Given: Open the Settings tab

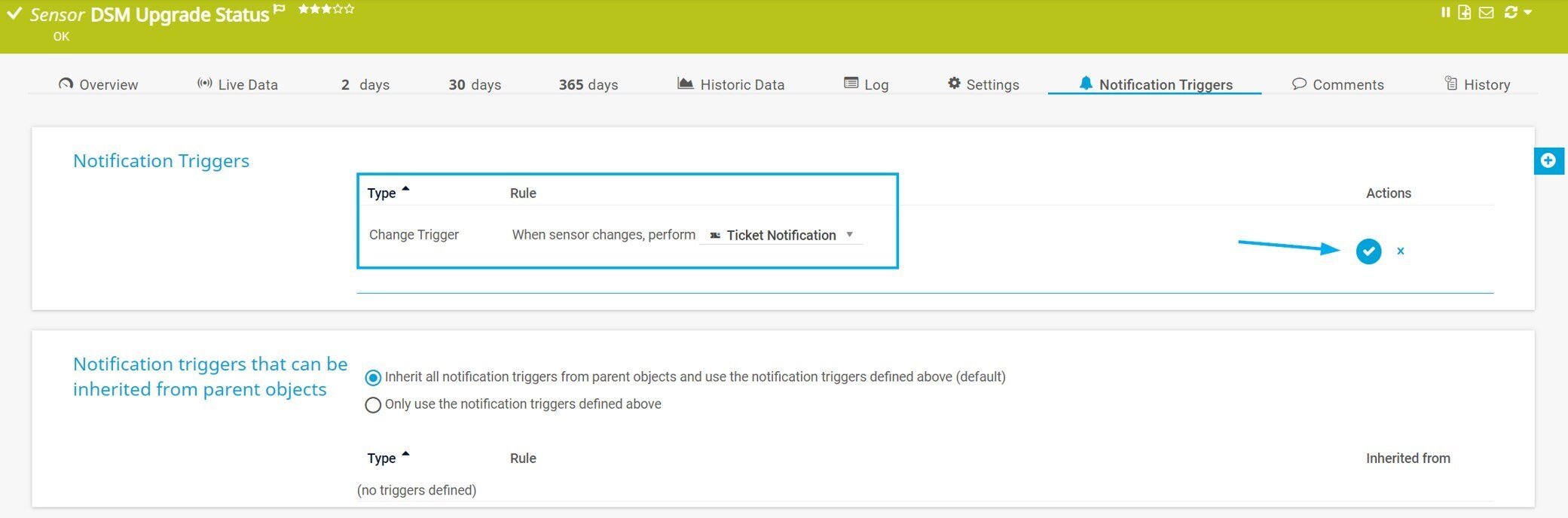Looking at the screenshot, I should coord(983,84).
